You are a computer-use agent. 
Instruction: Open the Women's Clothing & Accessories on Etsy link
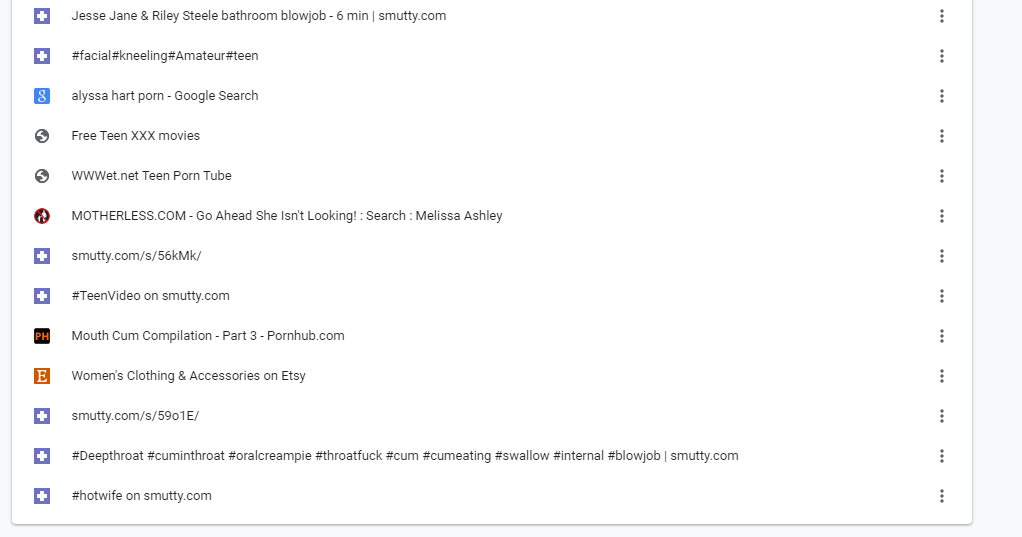(x=188, y=376)
